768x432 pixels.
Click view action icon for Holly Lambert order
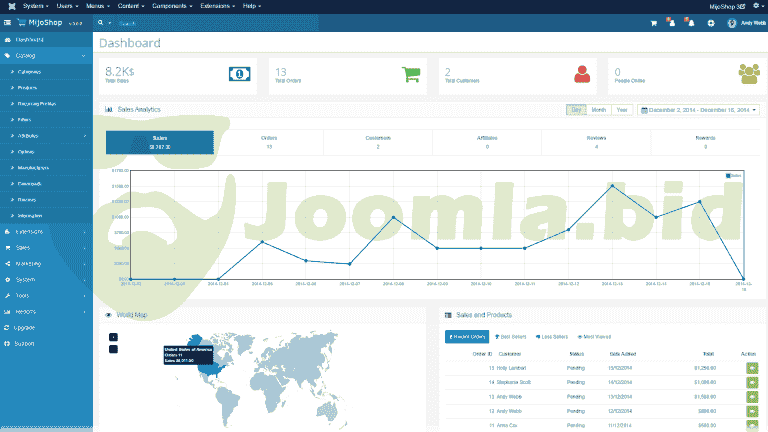pyautogui.click(x=751, y=368)
